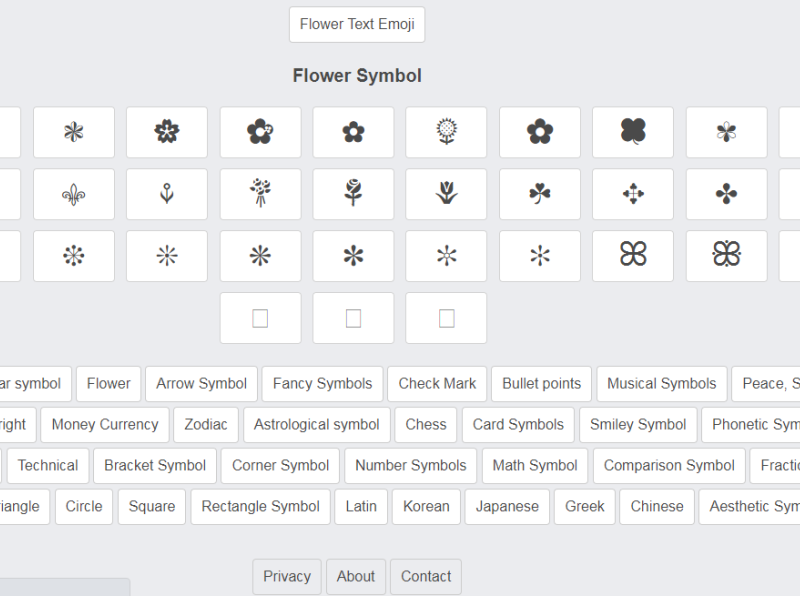Open the Zodiac symbols page

206,424
